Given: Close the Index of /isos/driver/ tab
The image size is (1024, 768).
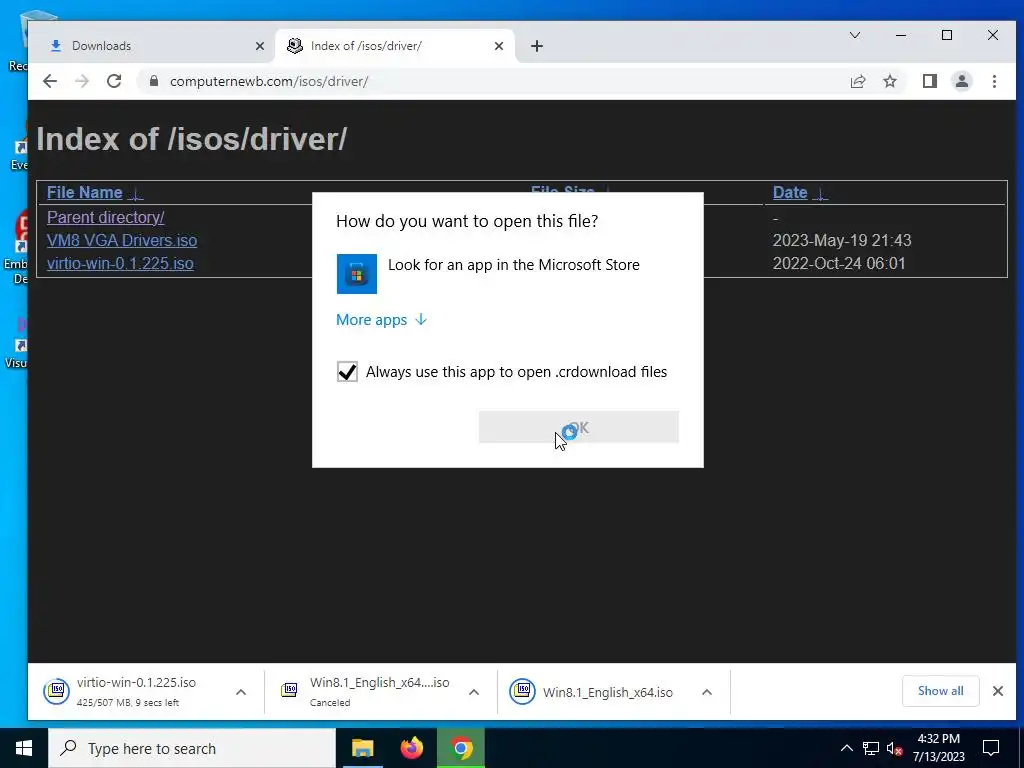Looking at the screenshot, I should (x=499, y=46).
